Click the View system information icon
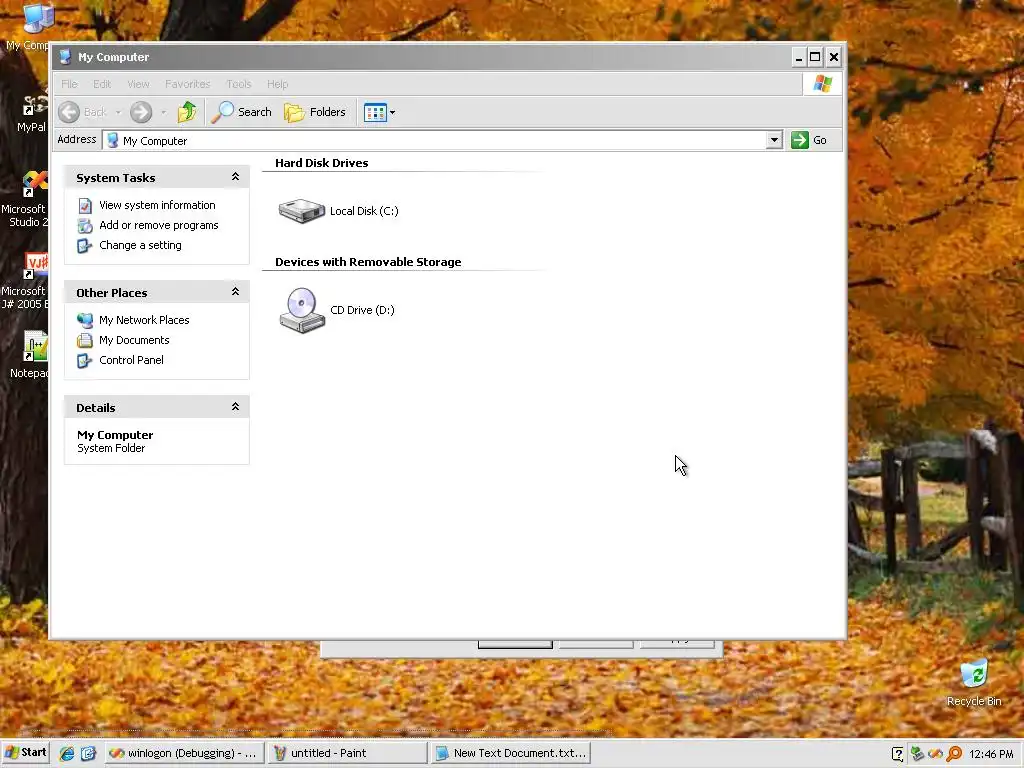The image size is (1024, 768). 85,206
